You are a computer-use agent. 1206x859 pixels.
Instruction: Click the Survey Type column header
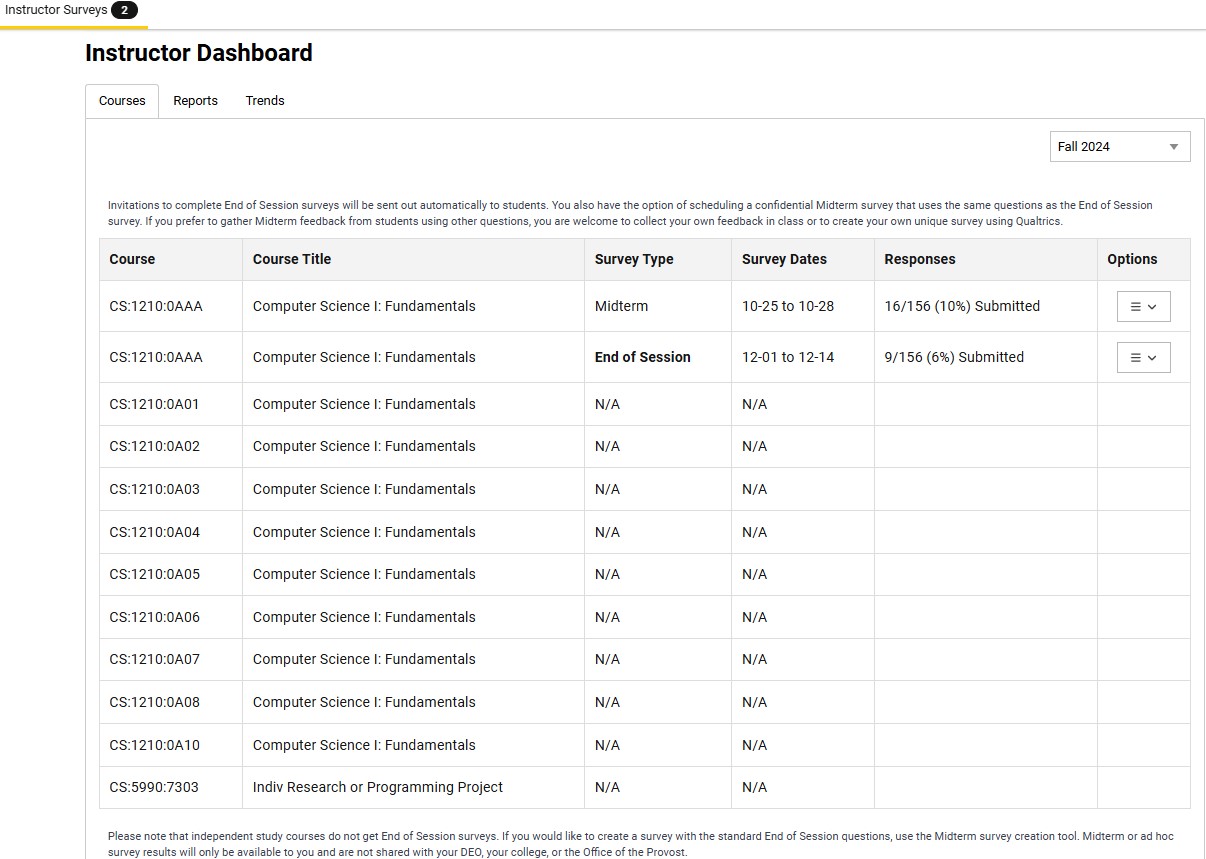[x=634, y=259]
